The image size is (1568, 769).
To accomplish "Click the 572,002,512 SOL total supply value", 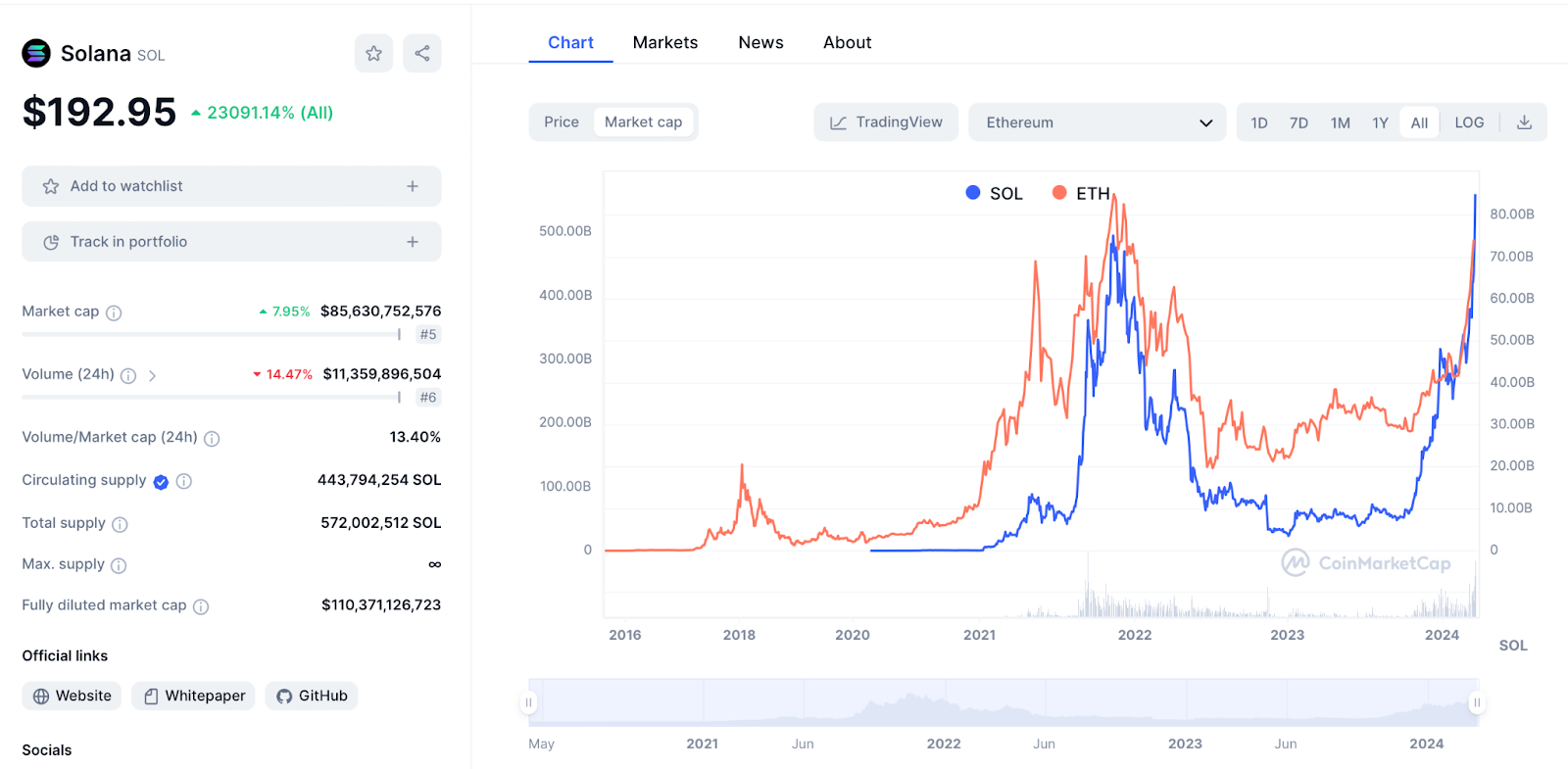I will 381,523.
